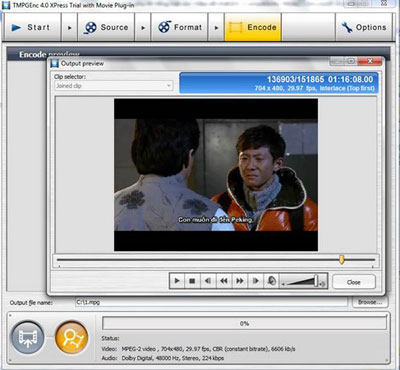Mute the preview audio speaker icon
400x370 pixels.
point(271,281)
